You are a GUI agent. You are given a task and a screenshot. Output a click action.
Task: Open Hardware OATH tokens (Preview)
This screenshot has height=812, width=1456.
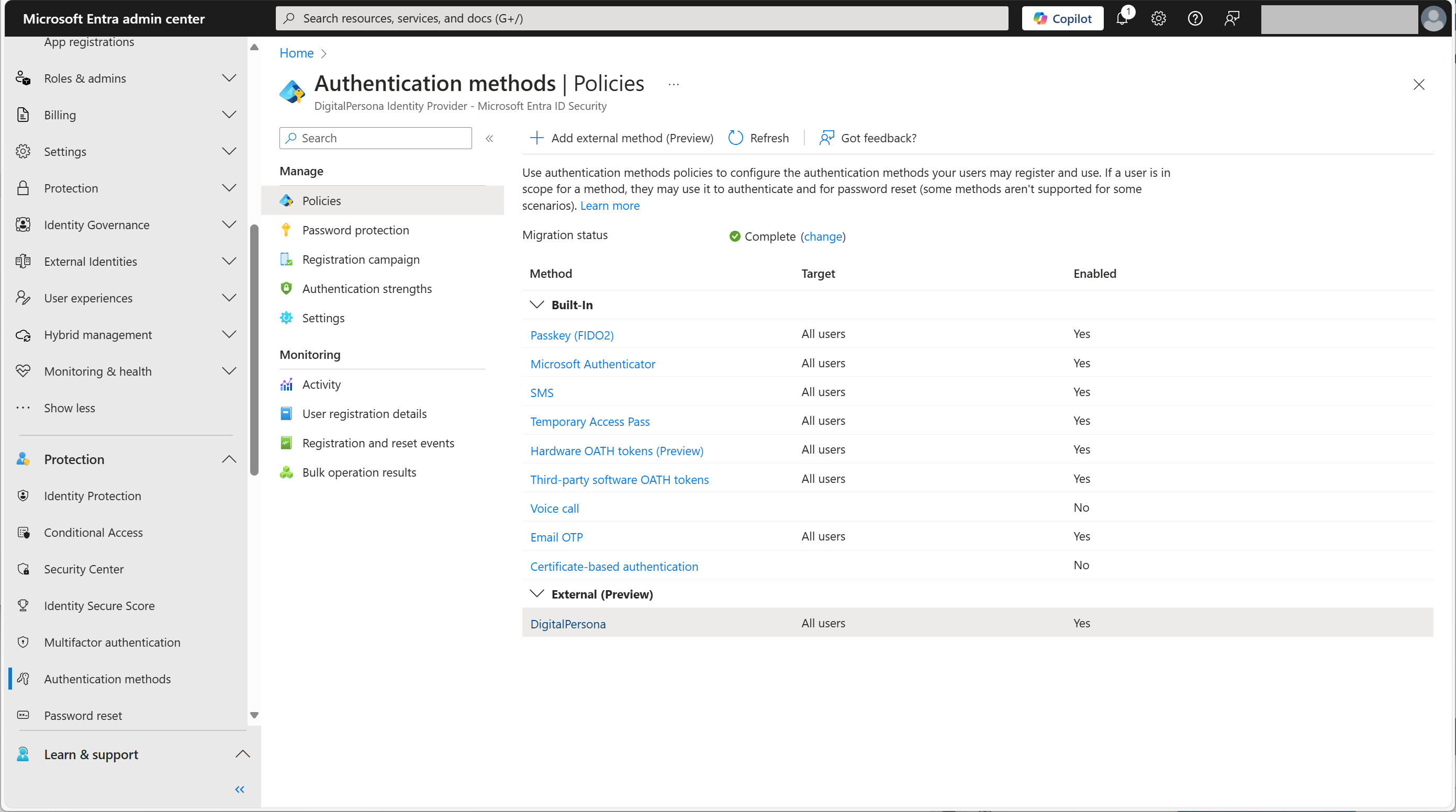coord(617,451)
